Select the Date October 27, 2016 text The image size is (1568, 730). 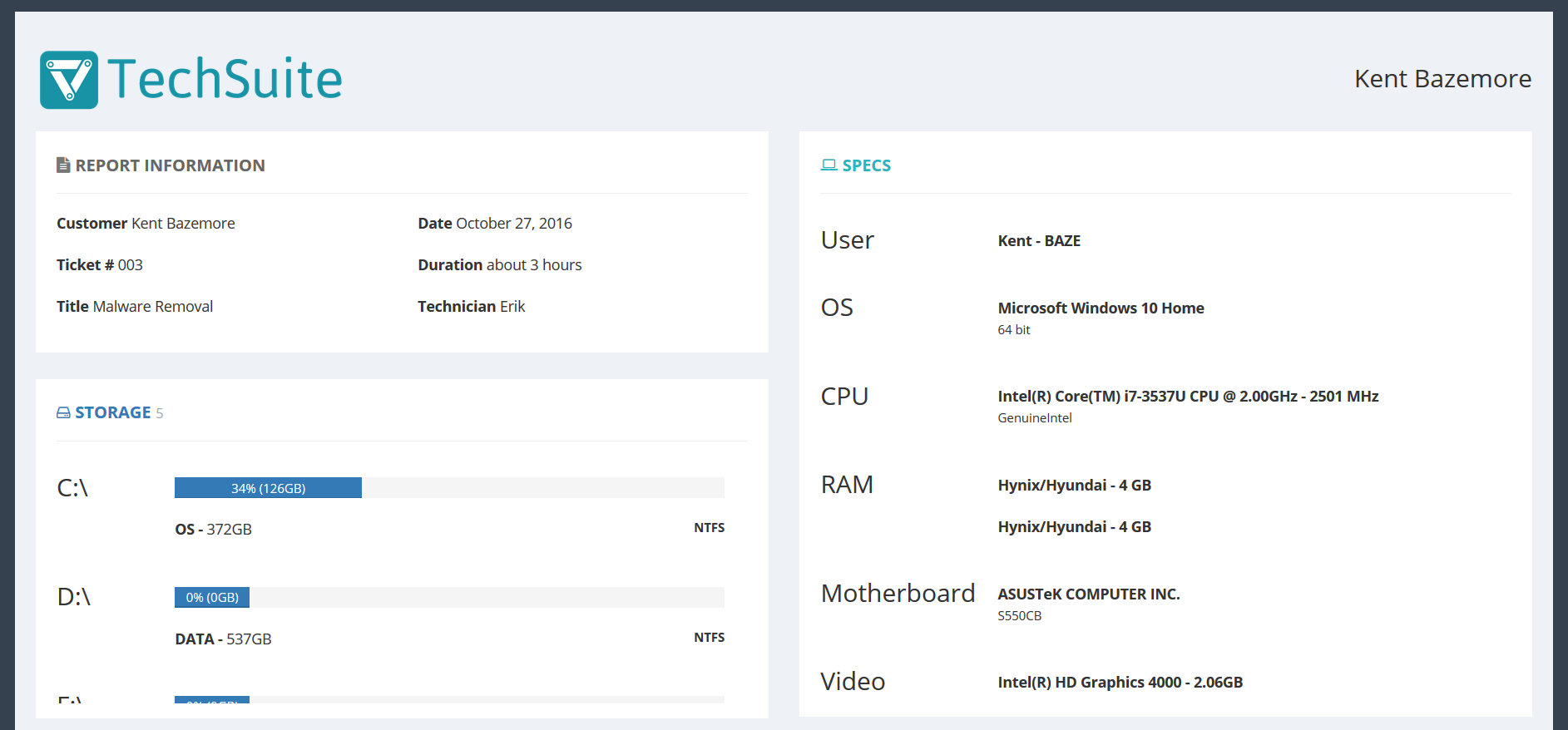495,223
